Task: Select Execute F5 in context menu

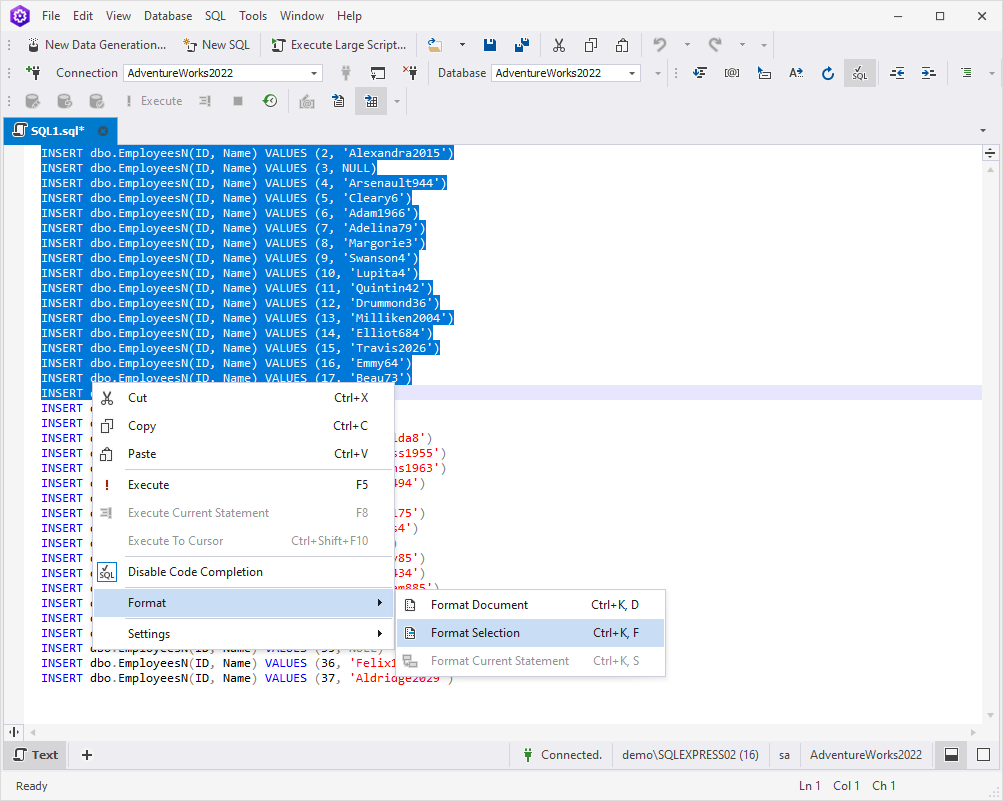Action: point(243,485)
